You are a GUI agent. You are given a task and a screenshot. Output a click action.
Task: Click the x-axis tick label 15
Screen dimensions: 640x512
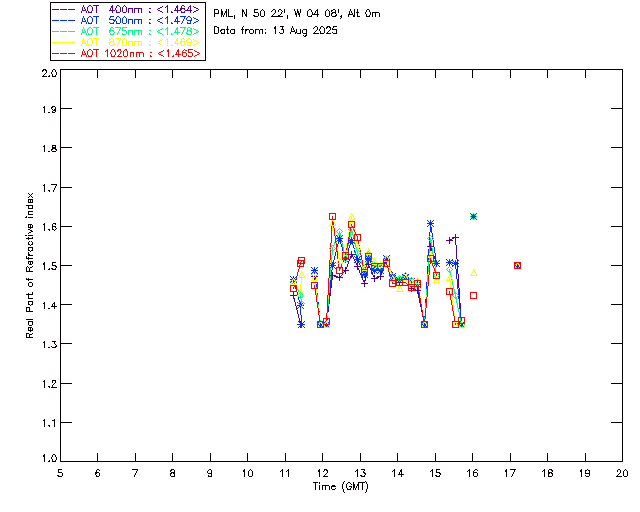pyautogui.click(x=436, y=473)
